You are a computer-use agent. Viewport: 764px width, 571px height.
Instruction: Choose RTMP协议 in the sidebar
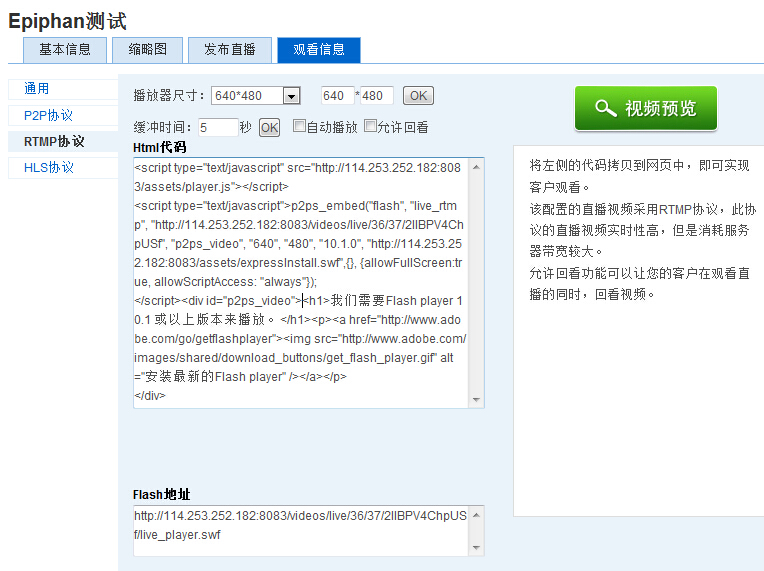pyautogui.click(x=54, y=142)
